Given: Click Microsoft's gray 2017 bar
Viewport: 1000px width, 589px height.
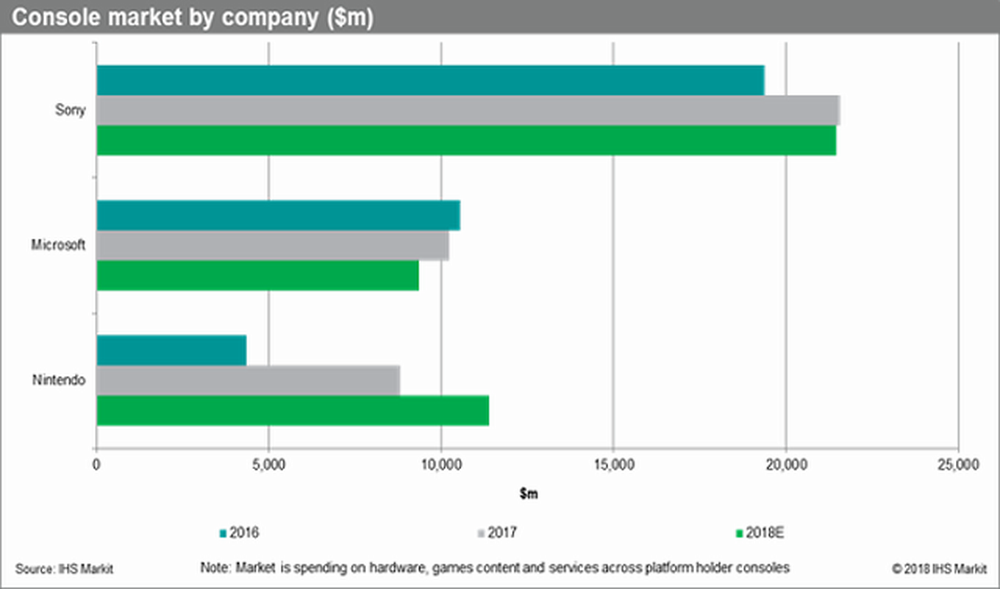Looking at the screenshot, I should tap(272, 245).
